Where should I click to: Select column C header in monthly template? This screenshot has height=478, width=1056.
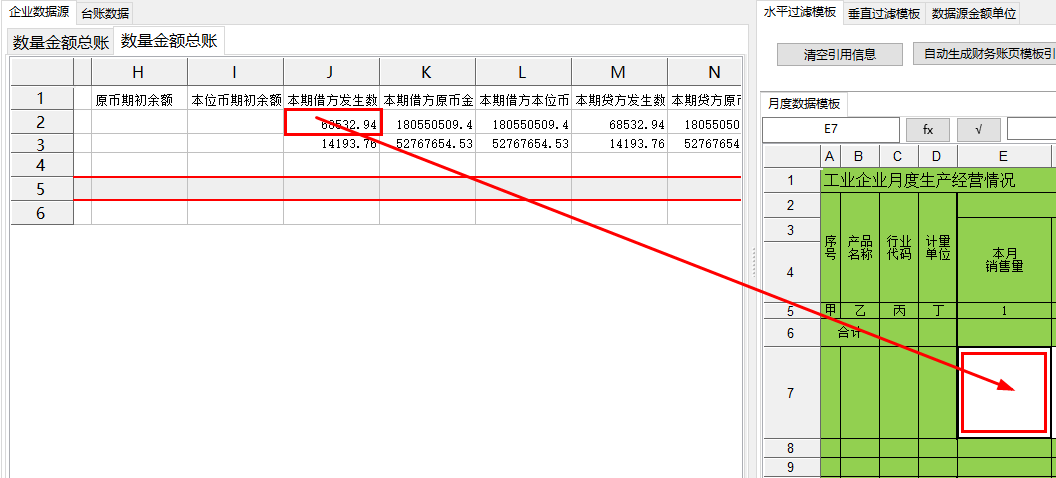898,156
